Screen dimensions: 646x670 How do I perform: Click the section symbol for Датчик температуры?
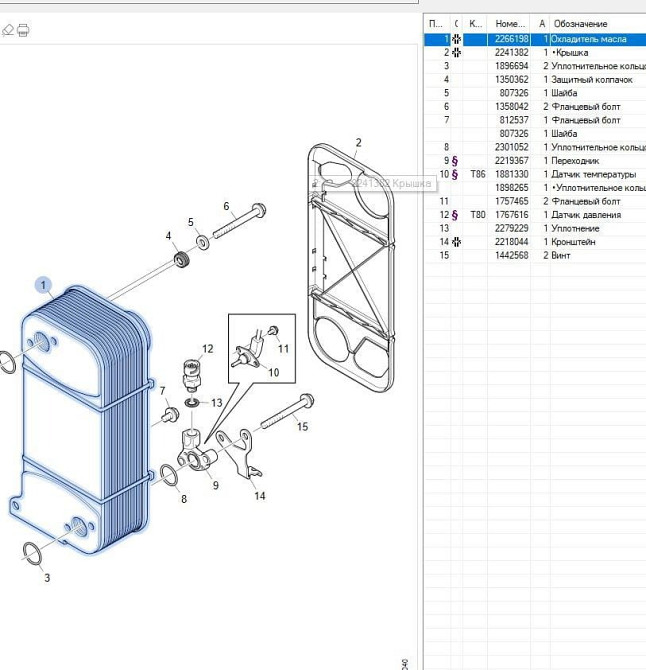tap(455, 174)
